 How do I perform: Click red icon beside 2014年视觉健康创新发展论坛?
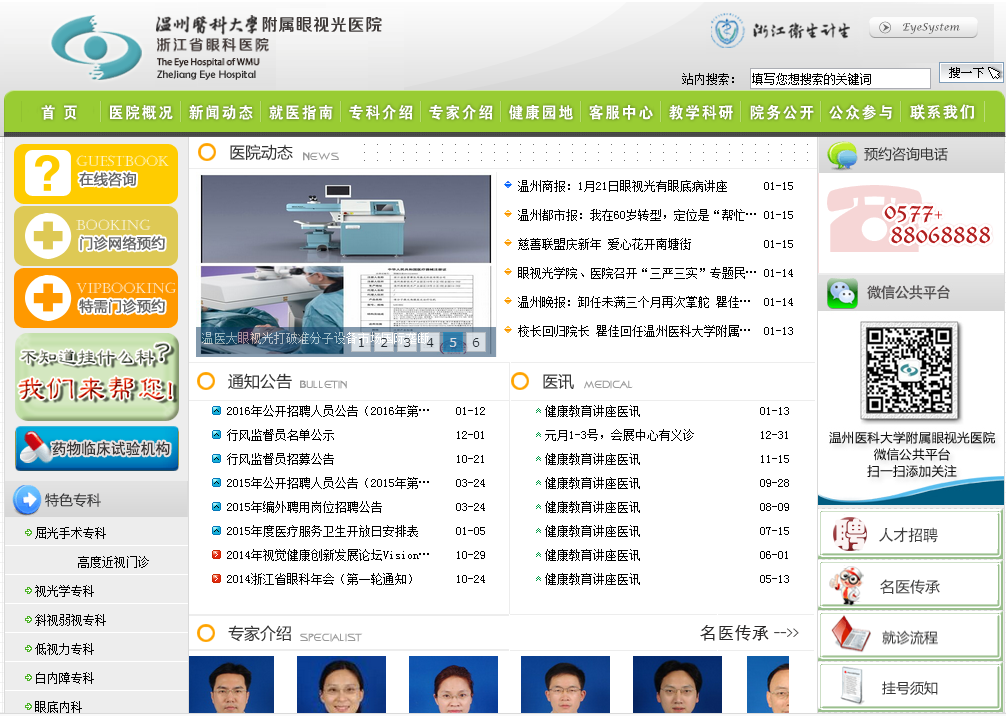[216, 555]
